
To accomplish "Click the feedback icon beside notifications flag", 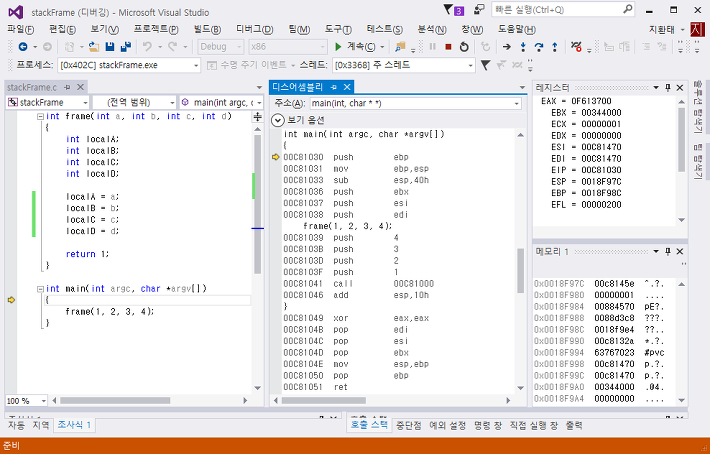I will pyautogui.click(x=479, y=10).
